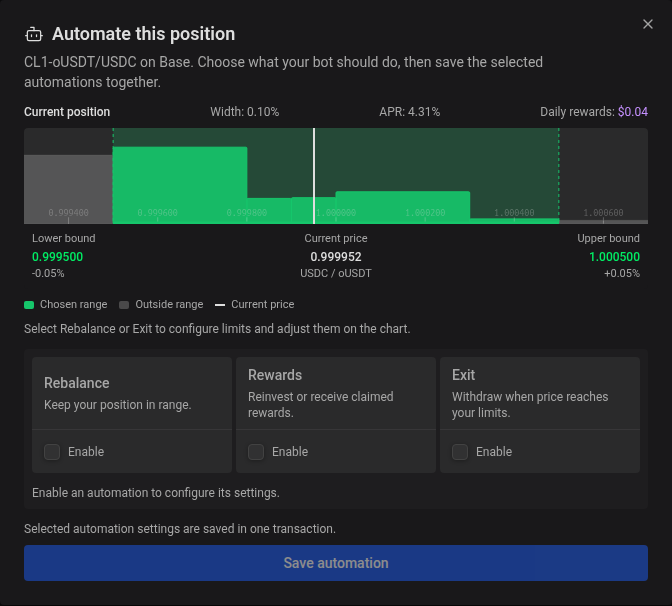The height and width of the screenshot is (606, 672).
Task: Click the robot icon beside the title
Action: [34, 34]
